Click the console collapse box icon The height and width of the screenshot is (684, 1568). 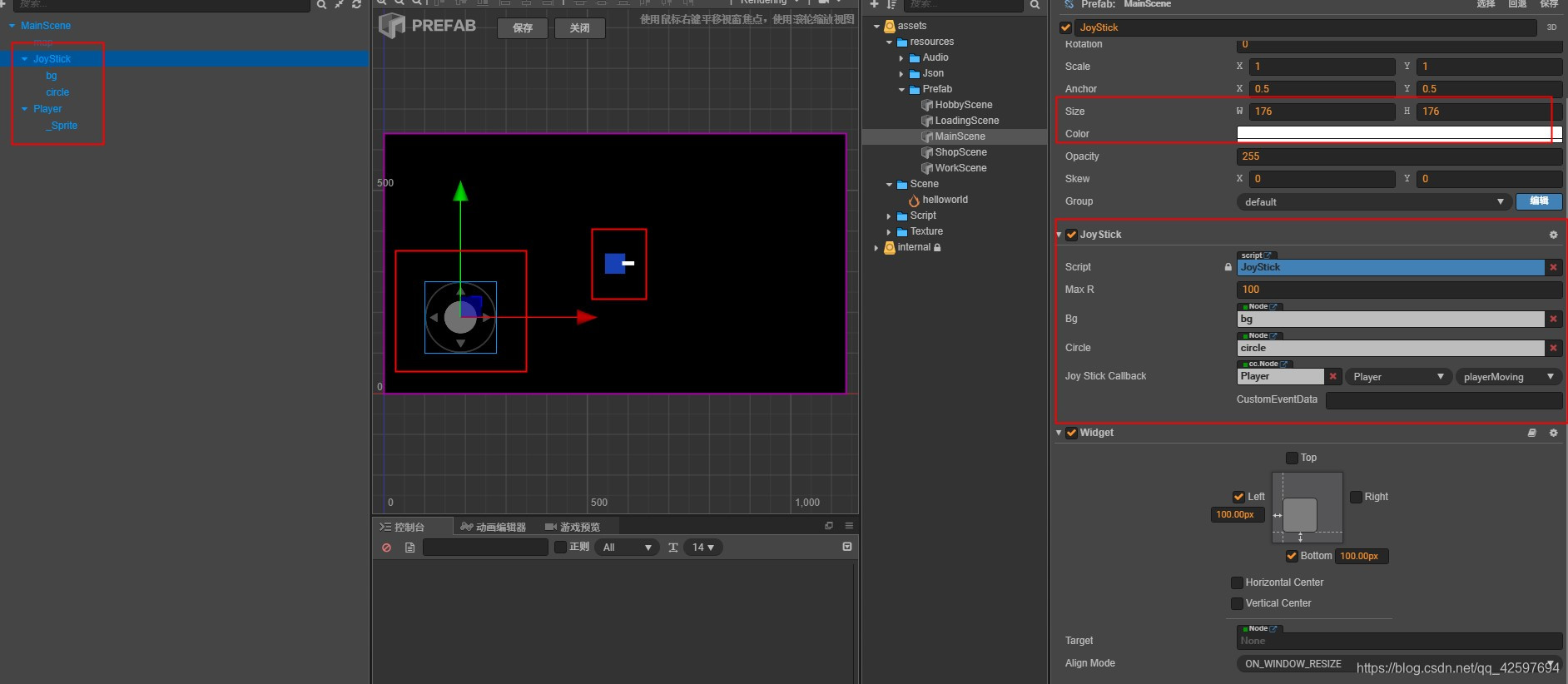coord(847,547)
